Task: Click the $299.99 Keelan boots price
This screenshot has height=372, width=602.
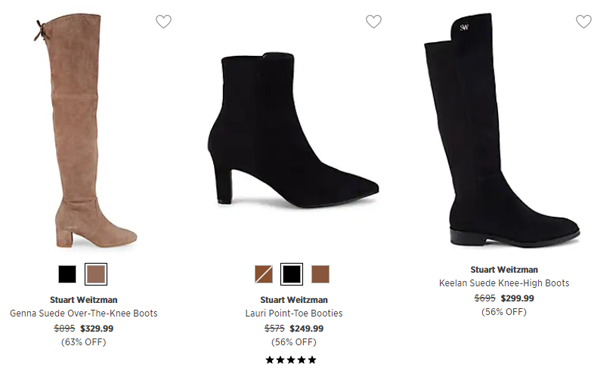Action: pos(518,298)
